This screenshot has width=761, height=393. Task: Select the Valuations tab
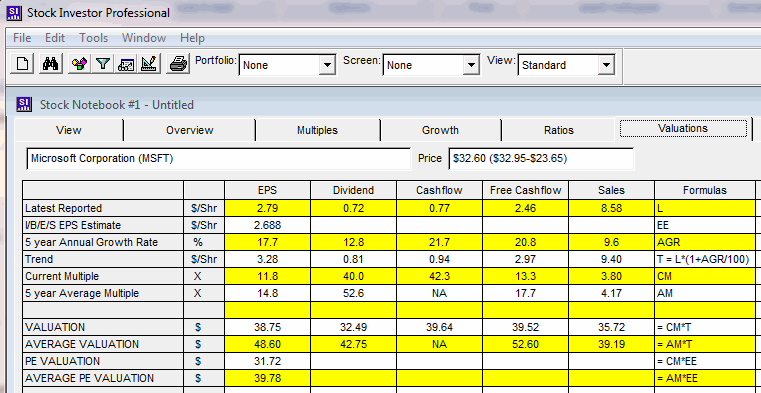tap(683, 128)
